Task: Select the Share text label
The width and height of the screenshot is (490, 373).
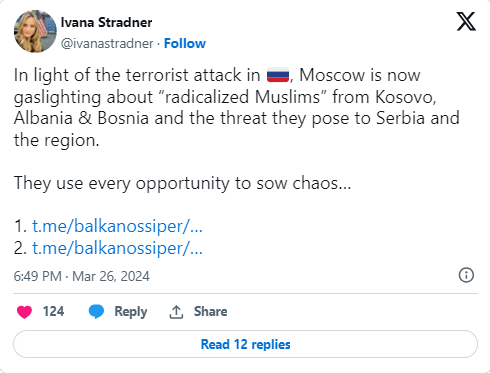Action: [211, 311]
